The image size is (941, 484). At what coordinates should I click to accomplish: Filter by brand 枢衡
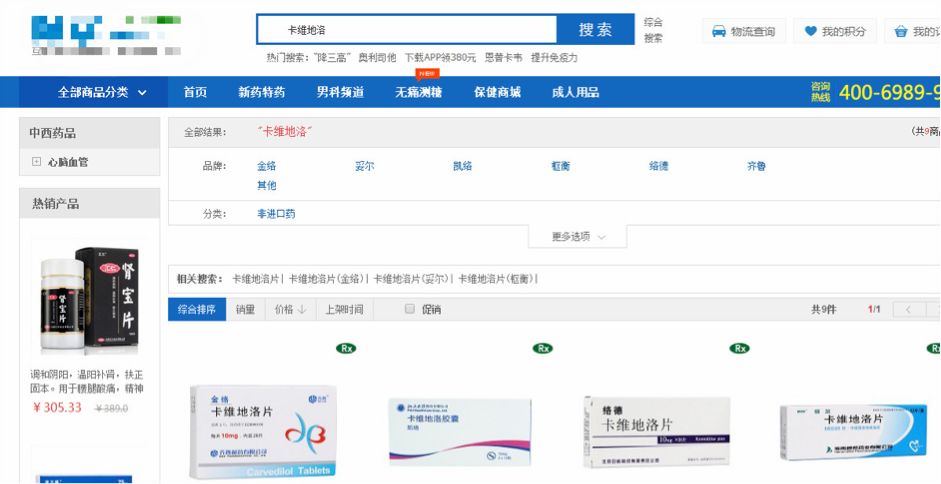tap(561, 166)
